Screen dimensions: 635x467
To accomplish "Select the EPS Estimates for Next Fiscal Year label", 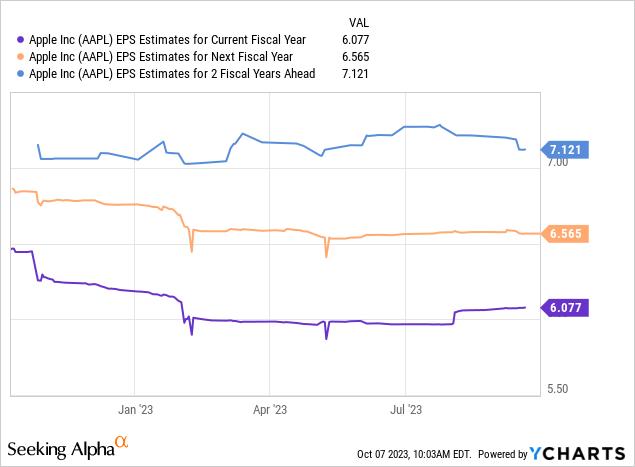I will click(161, 57).
